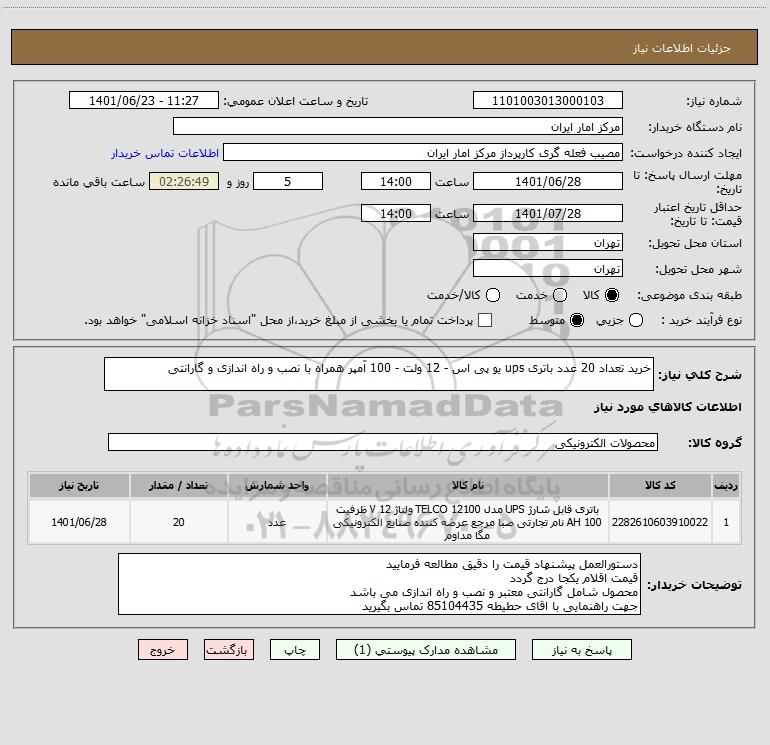This screenshot has width=770, height=745.
Task: Click the گروه کالا field محصولات الکترونیکی
Action: pyautogui.click(x=383, y=442)
